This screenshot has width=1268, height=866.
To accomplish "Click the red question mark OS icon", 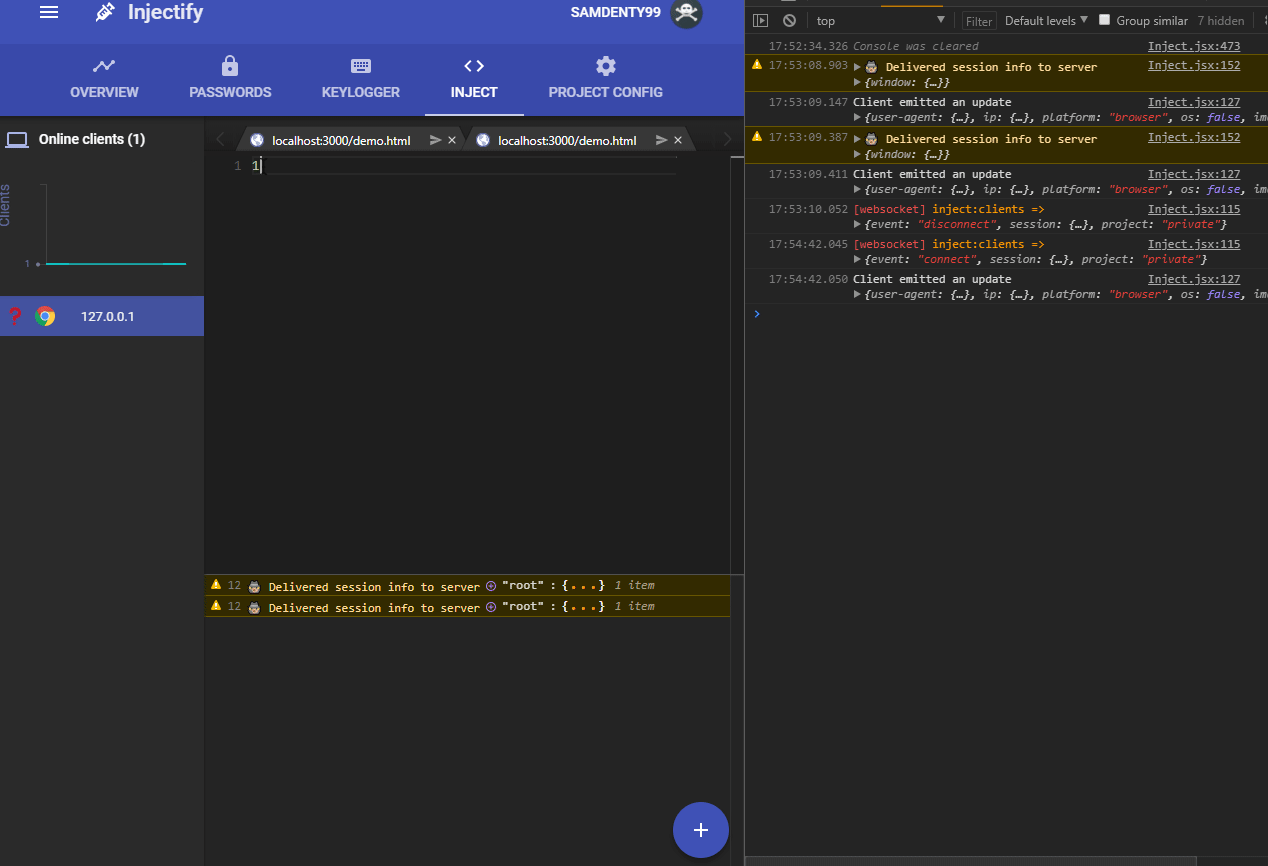I will coord(15,317).
